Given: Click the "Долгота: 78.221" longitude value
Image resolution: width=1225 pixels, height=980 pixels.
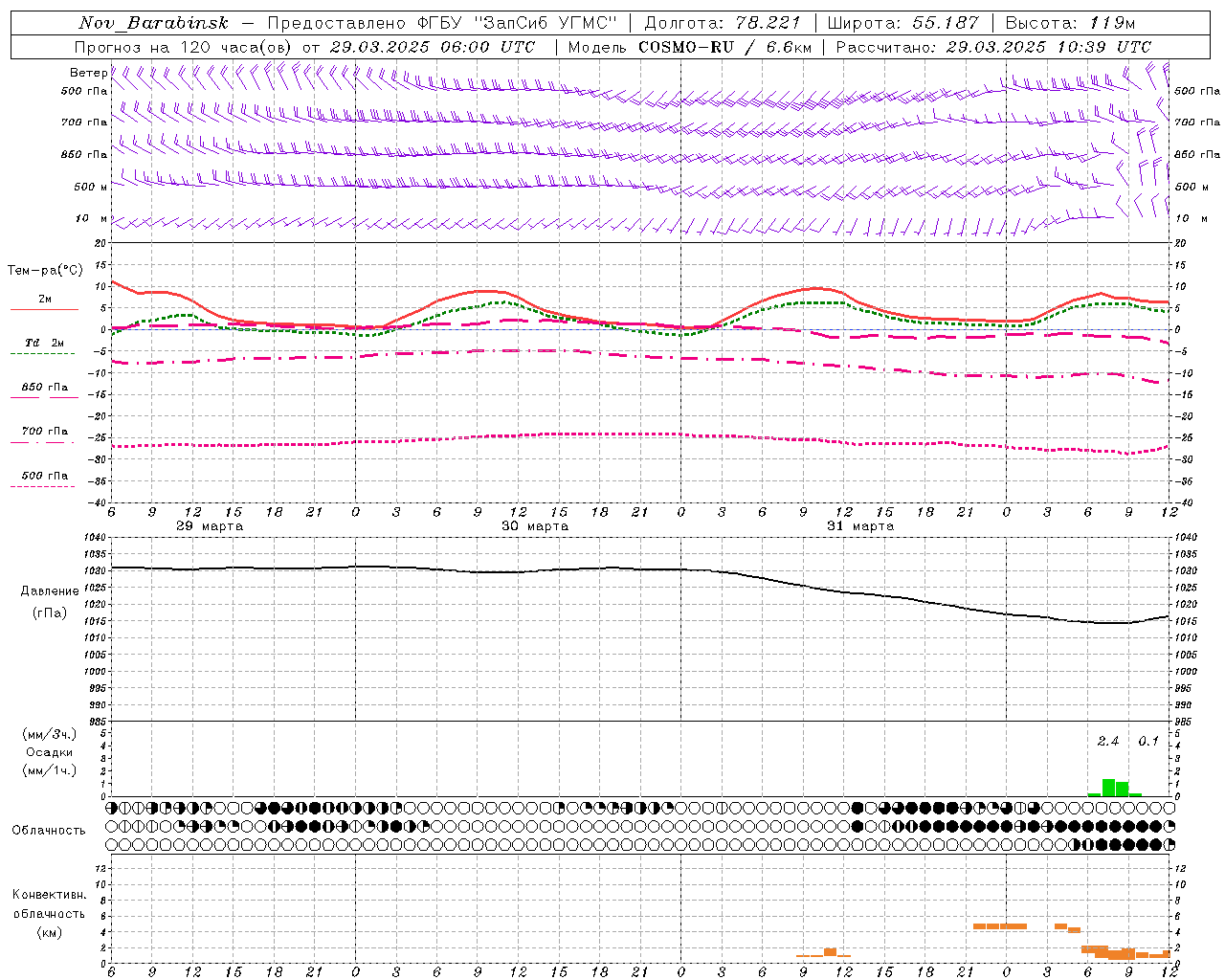Looking at the screenshot, I should [722, 23].
